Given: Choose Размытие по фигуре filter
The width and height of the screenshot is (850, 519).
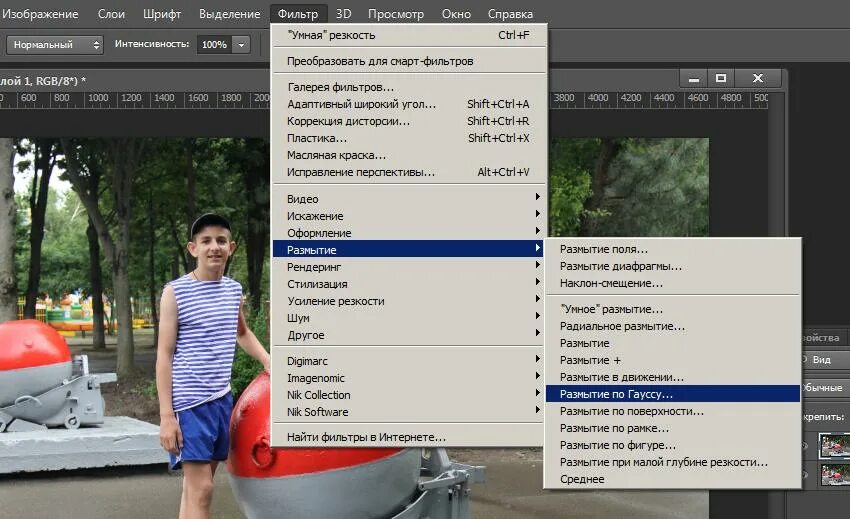Looking at the screenshot, I should [673, 445].
